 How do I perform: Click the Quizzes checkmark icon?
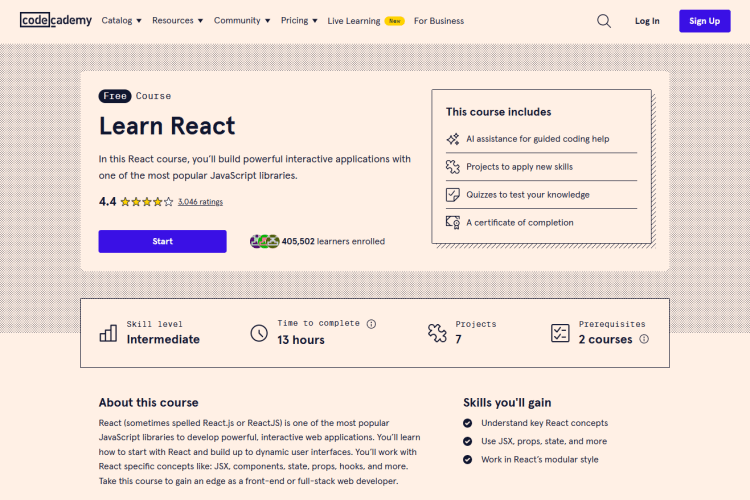pyautogui.click(x=452, y=195)
